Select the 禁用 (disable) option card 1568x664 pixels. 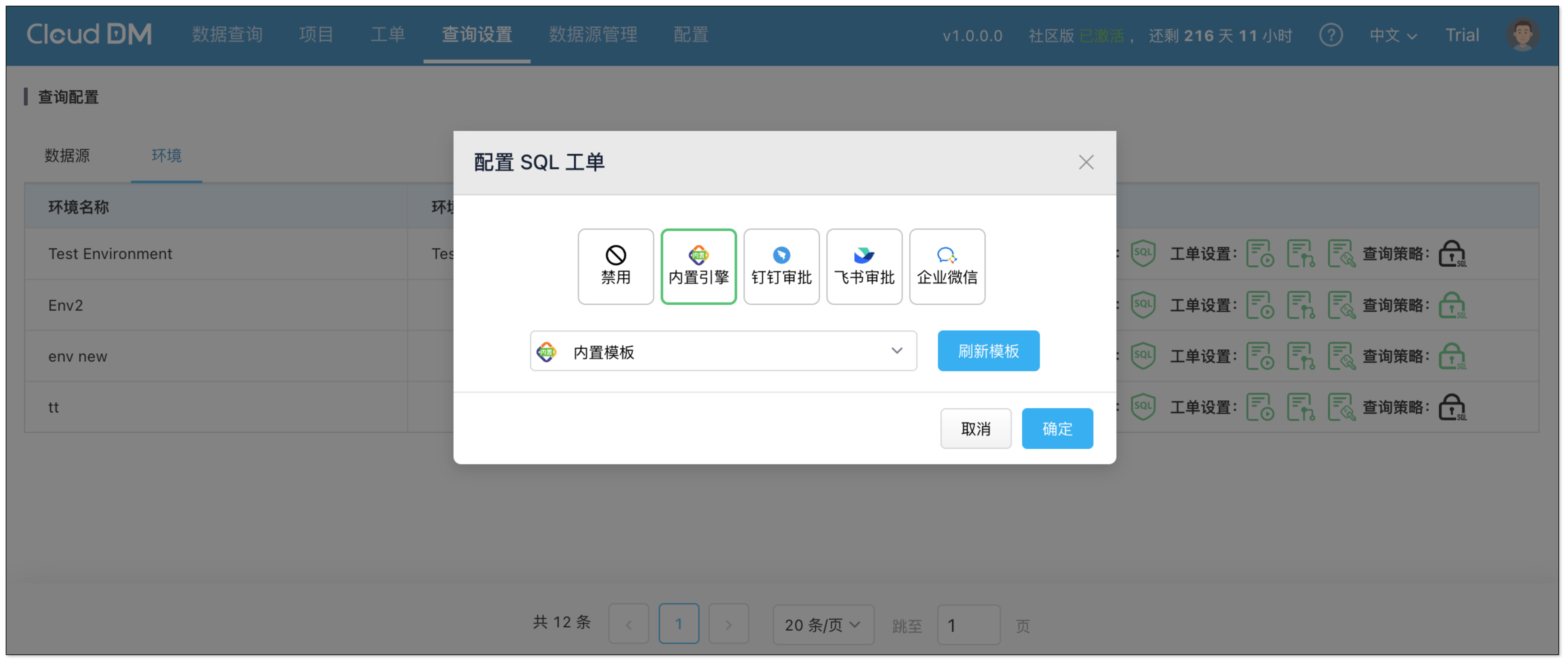point(615,266)
